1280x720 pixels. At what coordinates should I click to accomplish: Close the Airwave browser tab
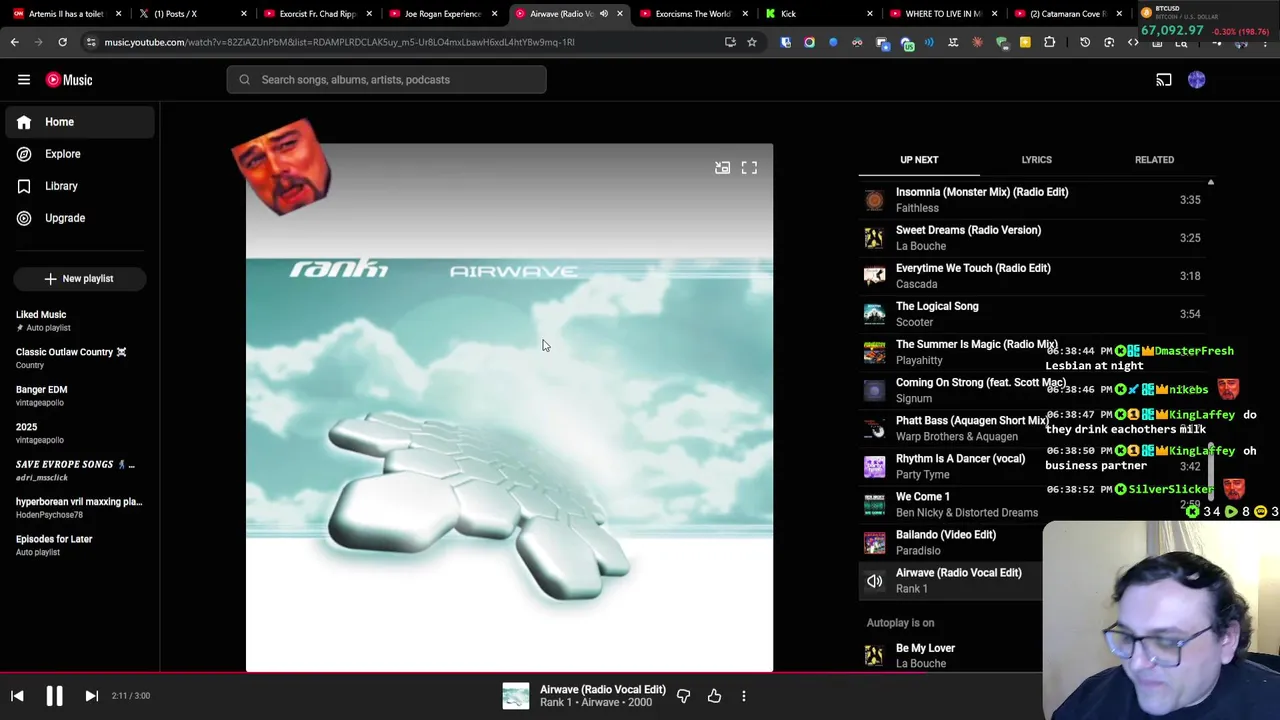tap(620, 14)
